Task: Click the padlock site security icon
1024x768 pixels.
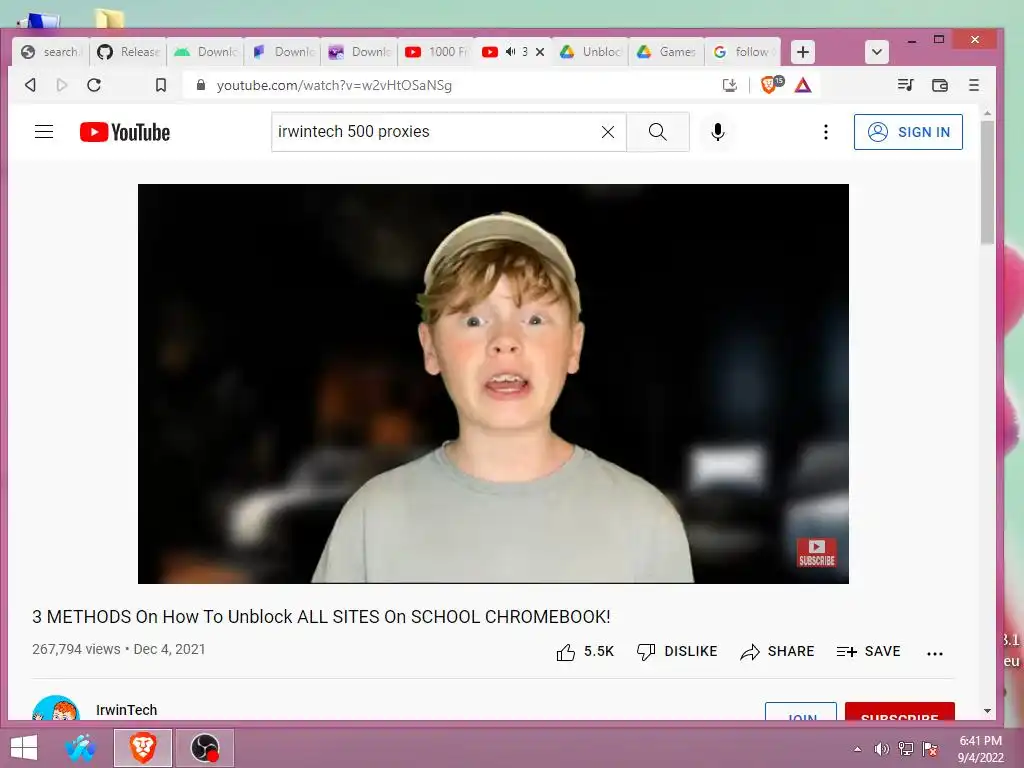Action: click(x=201, y=85)
